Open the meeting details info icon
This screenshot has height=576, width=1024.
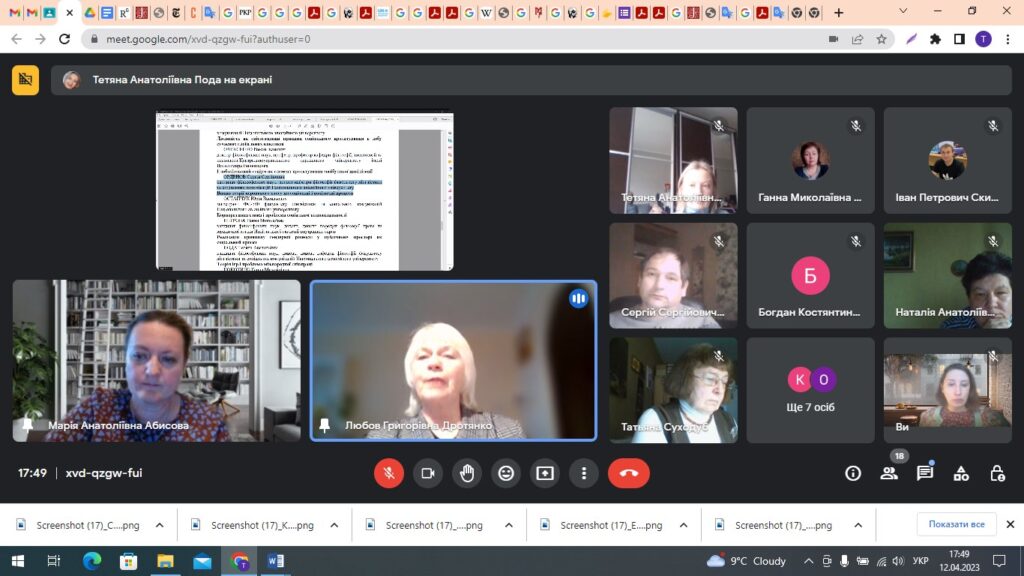(x=853, y=473)
